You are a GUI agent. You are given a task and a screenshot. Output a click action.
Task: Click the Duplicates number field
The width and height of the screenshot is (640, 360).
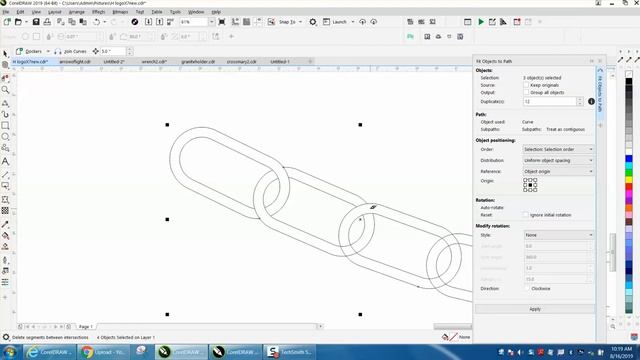tap(549, 101)
